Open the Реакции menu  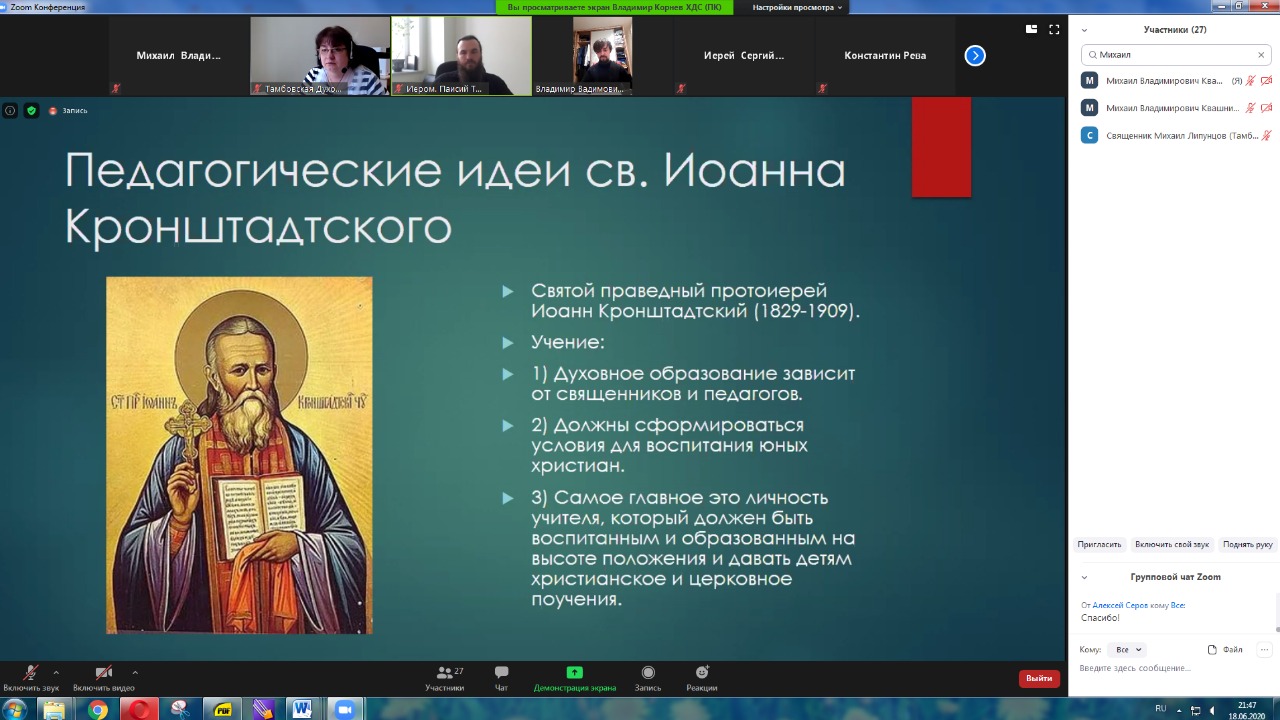click(702, 678)
